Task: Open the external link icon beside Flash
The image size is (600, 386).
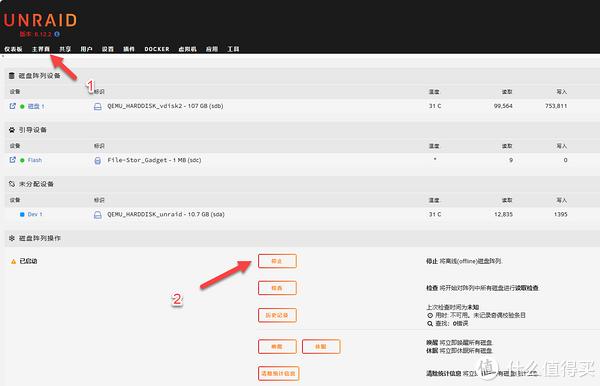Action: [13, 160]
